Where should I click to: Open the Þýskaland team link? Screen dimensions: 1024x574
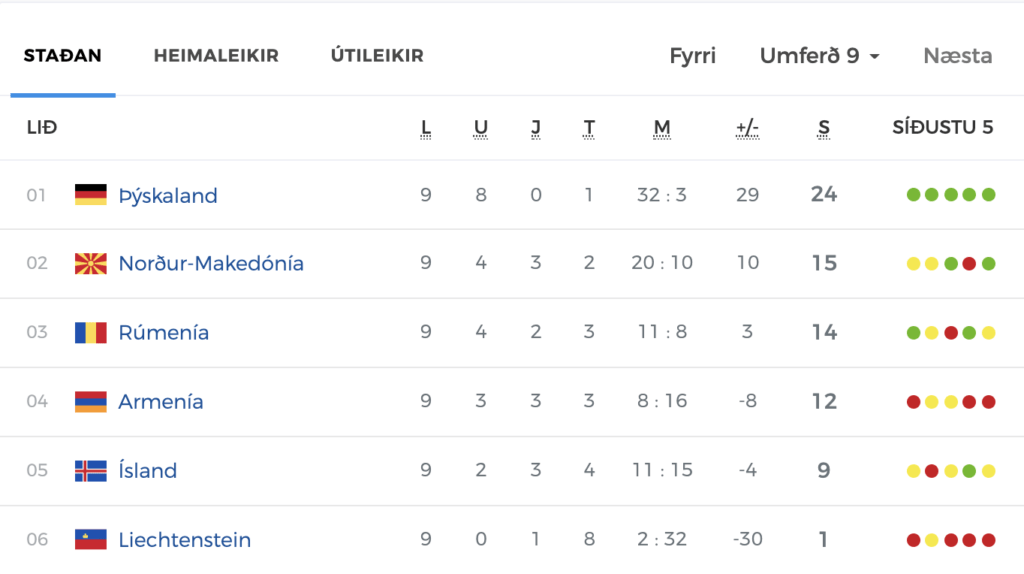click(168, 195)
